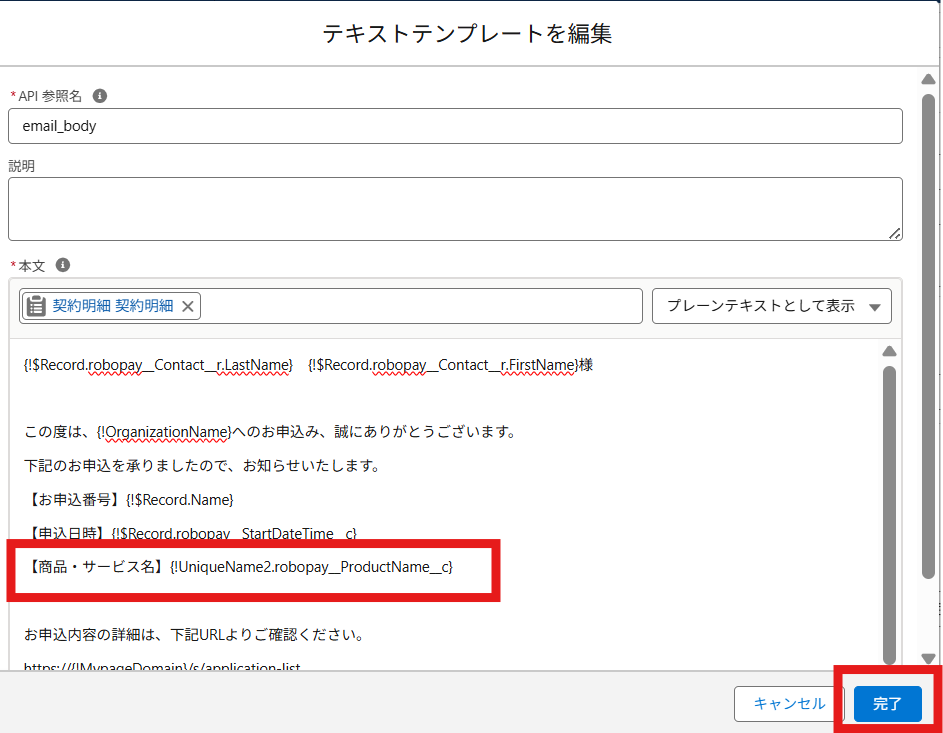This screenshot has height=733, width=943.
Task: Click the API 参照名 field containing email_body
Action: click(455, 126)
